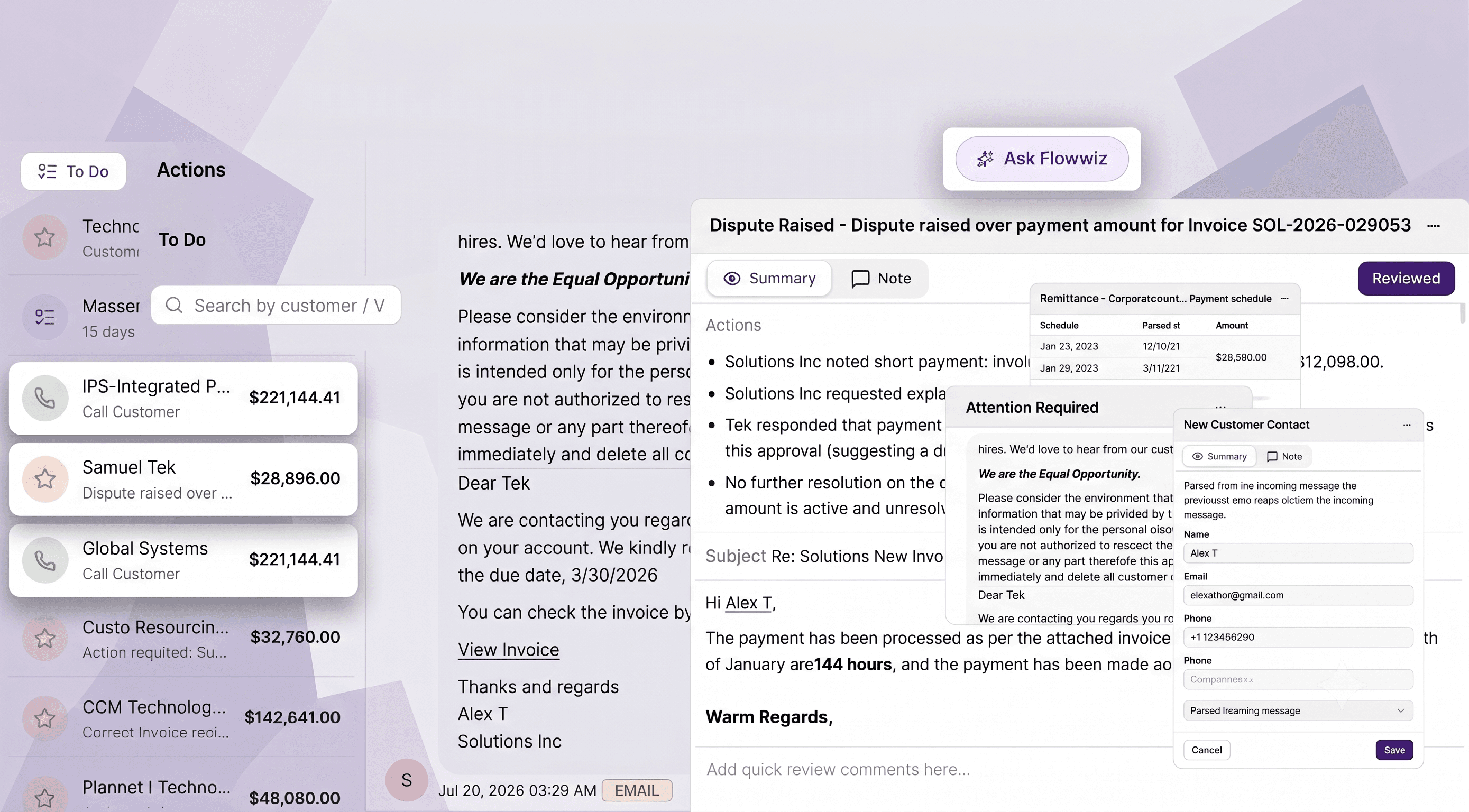Click the eye icon on dispute Summary tab
The height and width of the screenshot is (812, 1469).
[x=732, y=278]
